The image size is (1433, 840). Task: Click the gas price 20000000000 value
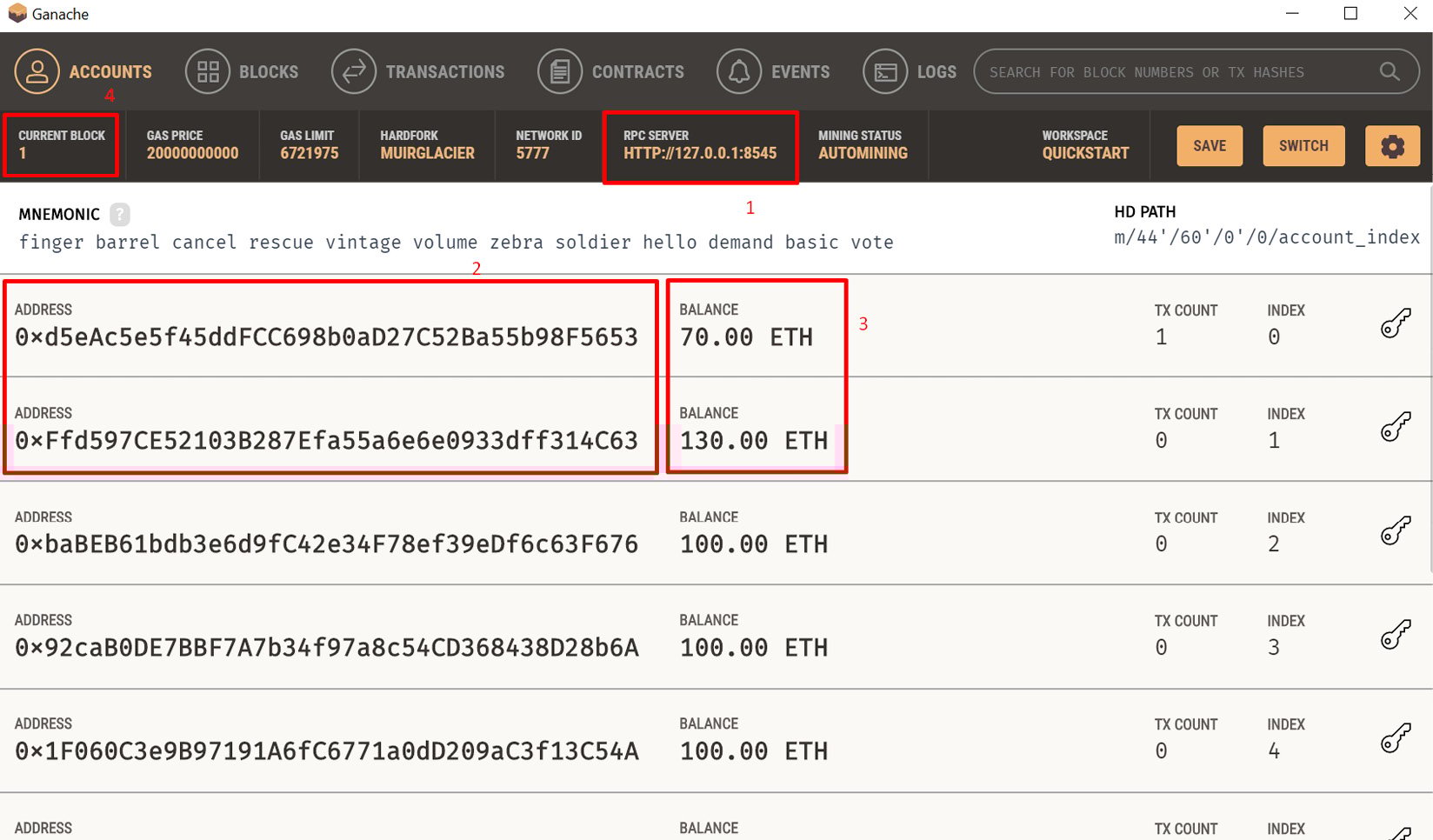(x=192, y=153)
